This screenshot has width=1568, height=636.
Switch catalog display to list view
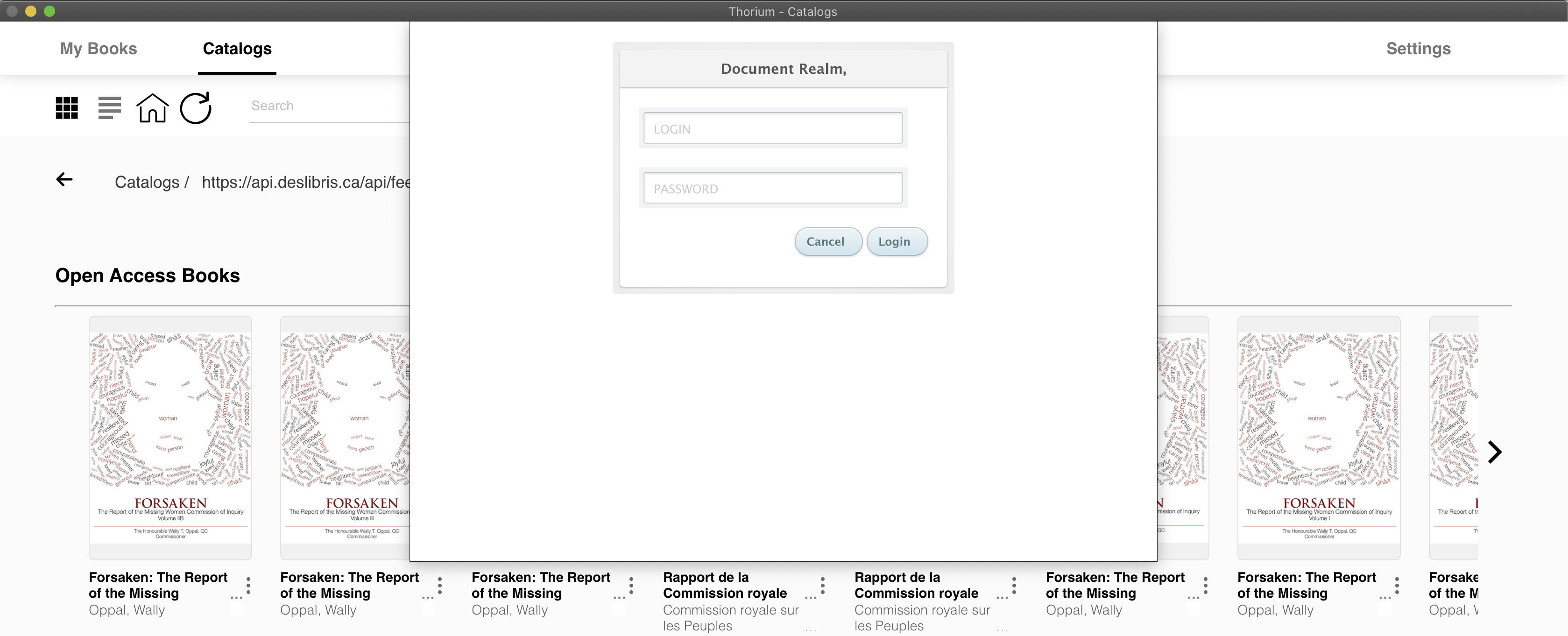click(x=109, y=108)
